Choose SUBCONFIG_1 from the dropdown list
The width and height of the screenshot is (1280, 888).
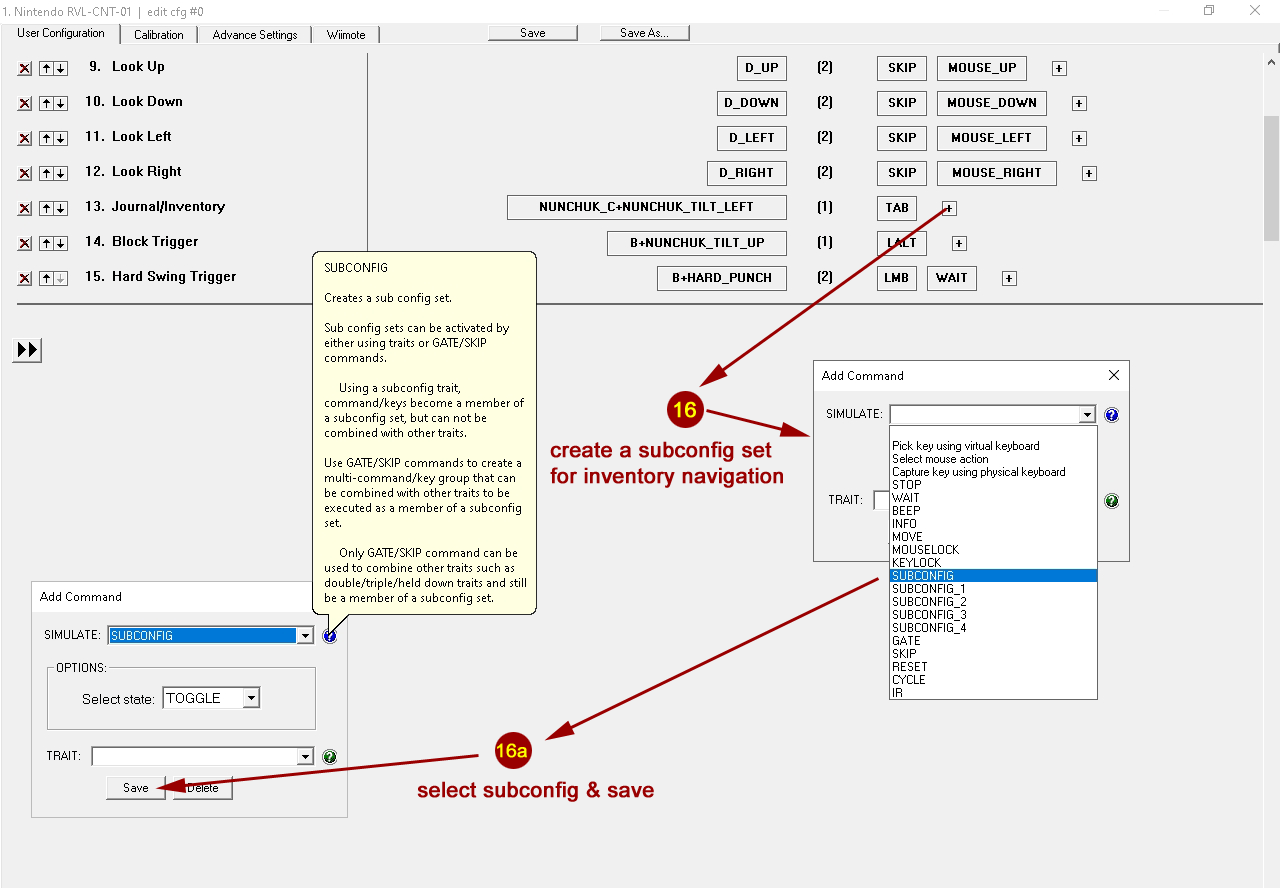tap(929, 589)
